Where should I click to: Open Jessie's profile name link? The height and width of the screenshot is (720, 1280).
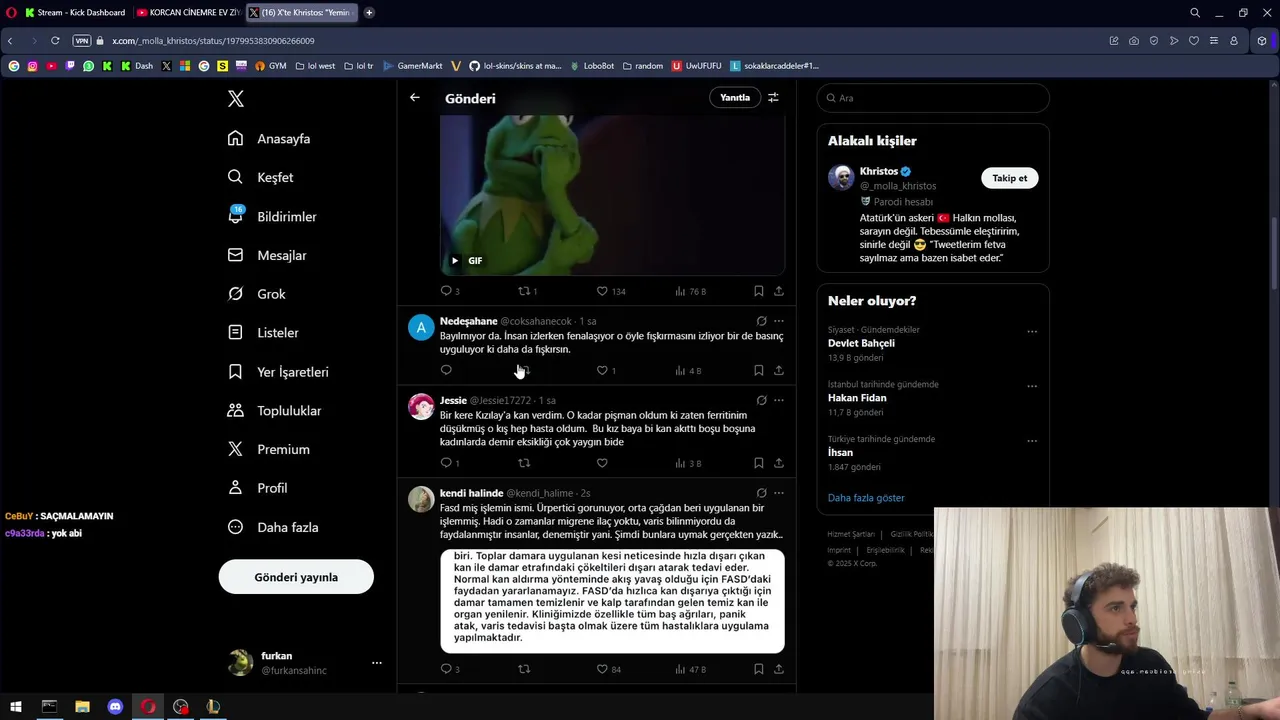(453, 400)
